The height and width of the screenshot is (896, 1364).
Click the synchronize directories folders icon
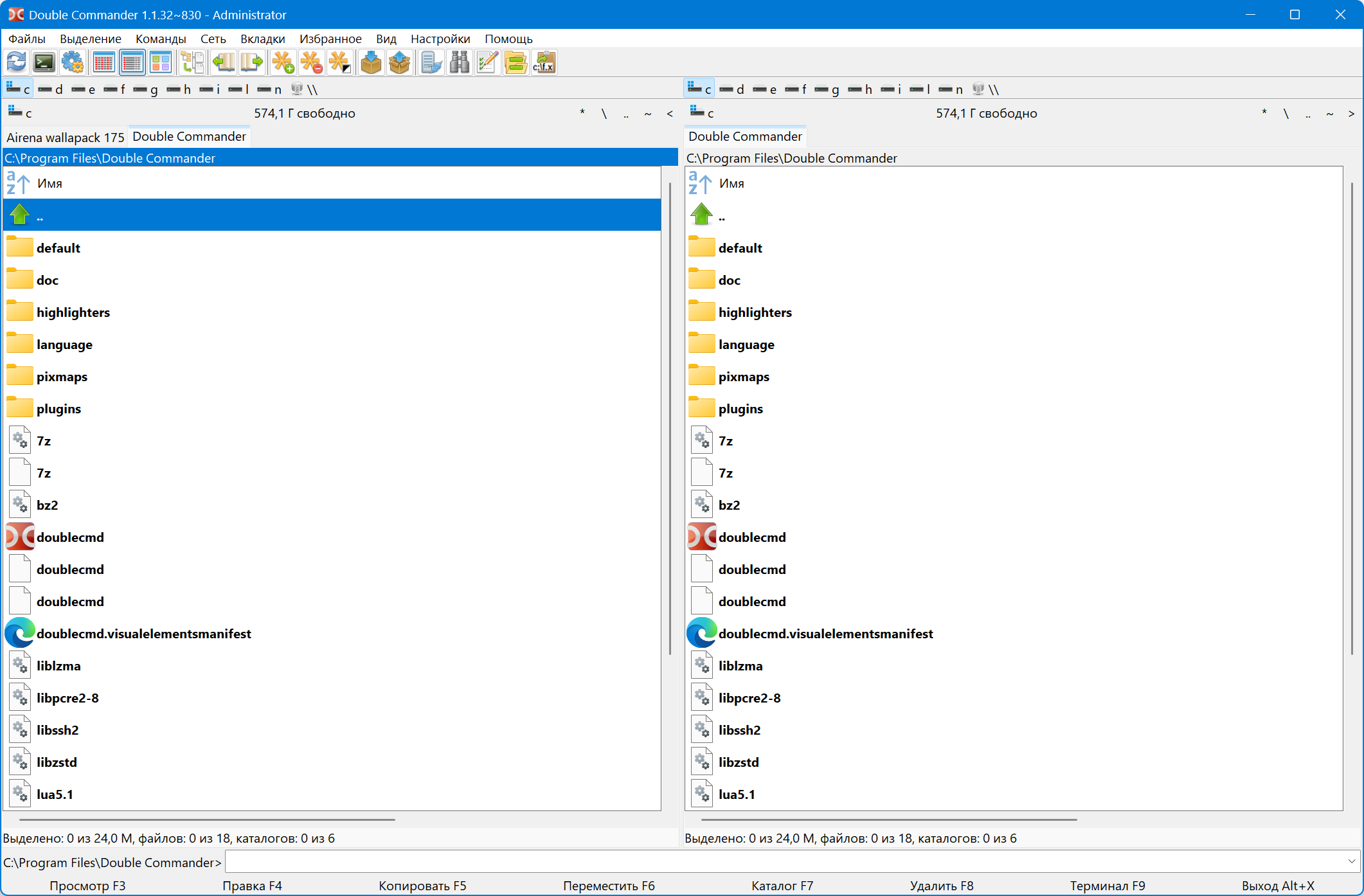pos(516,63)
